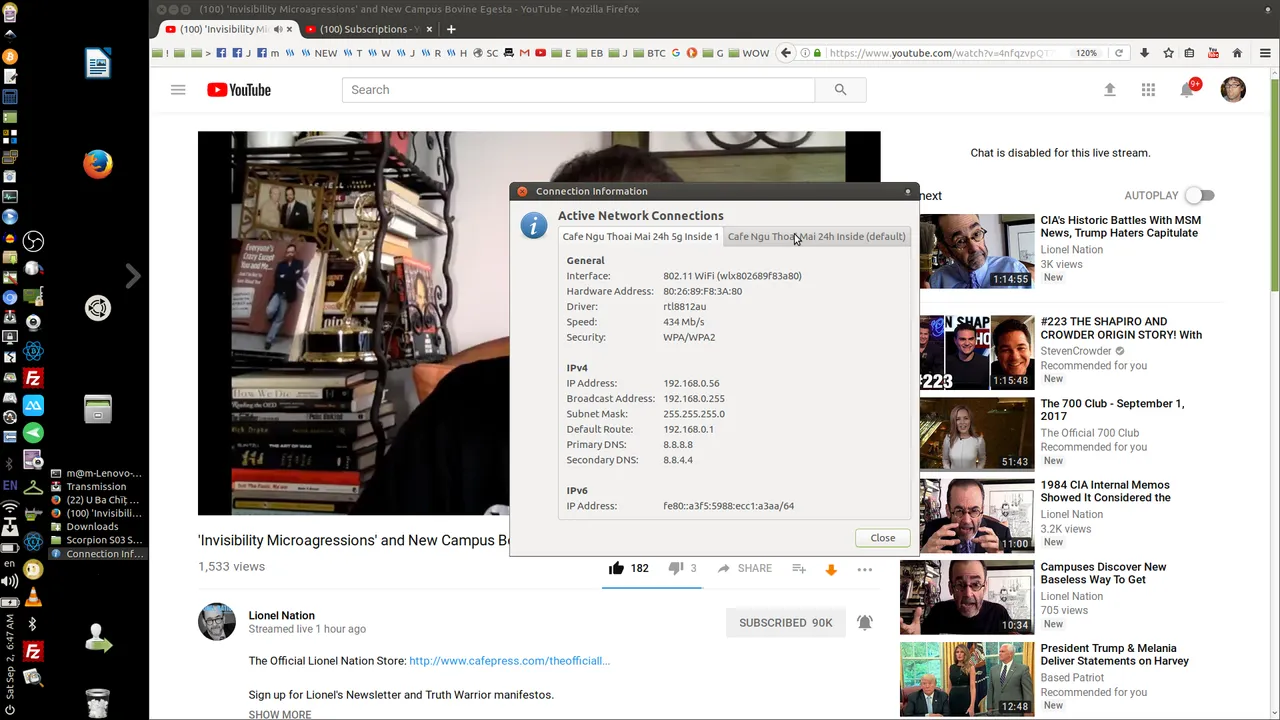Open President Trump & Melania video title
The image size is (1280, 720).
(x=1114, y=654)
